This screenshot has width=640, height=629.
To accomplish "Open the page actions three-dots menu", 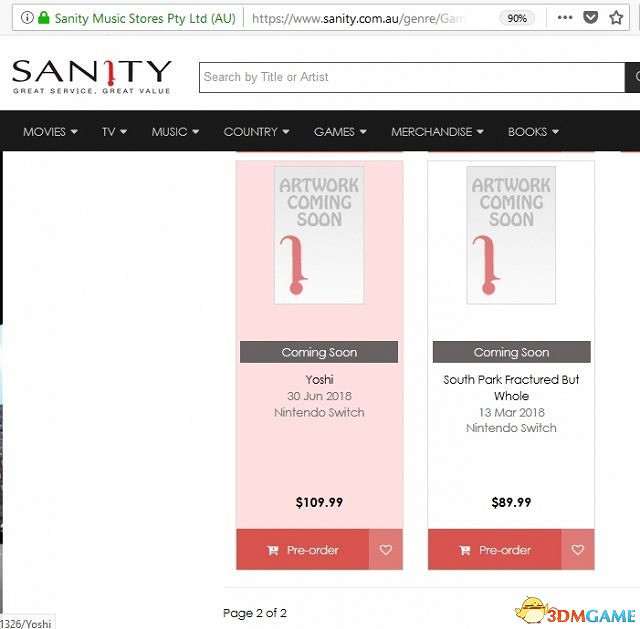I will coord(565,18).
